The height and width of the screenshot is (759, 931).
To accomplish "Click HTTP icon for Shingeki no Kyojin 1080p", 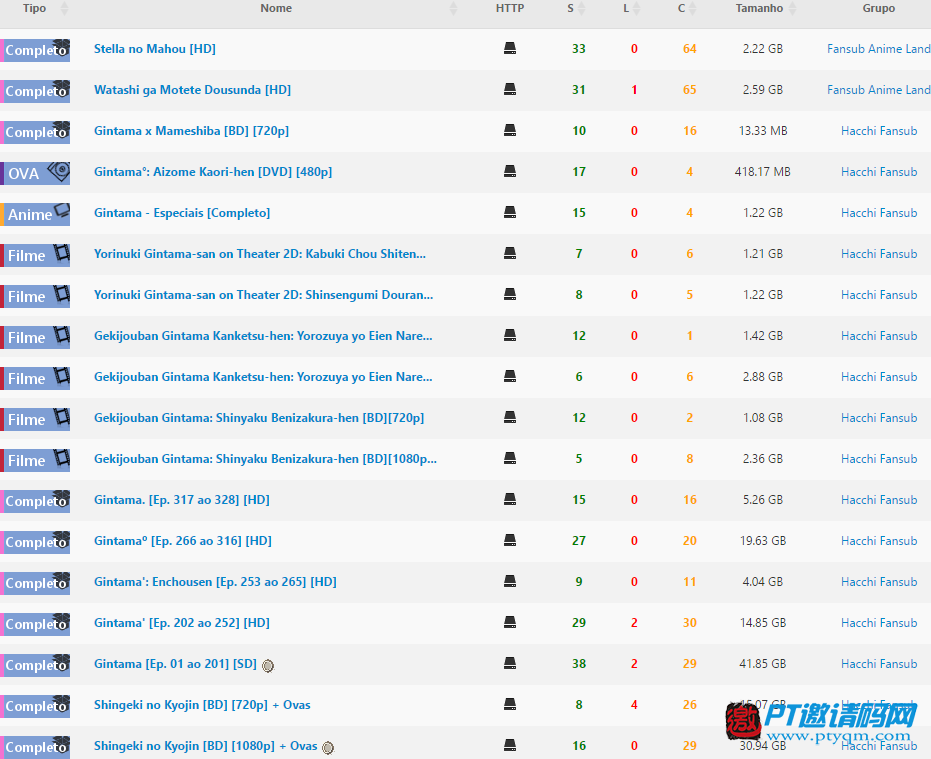I will [x=509, y=745].
